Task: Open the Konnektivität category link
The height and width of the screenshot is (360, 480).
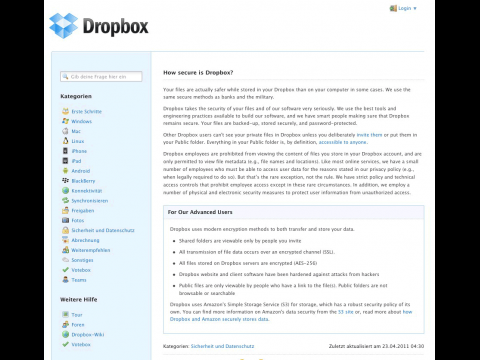Action: pos(87,191)
